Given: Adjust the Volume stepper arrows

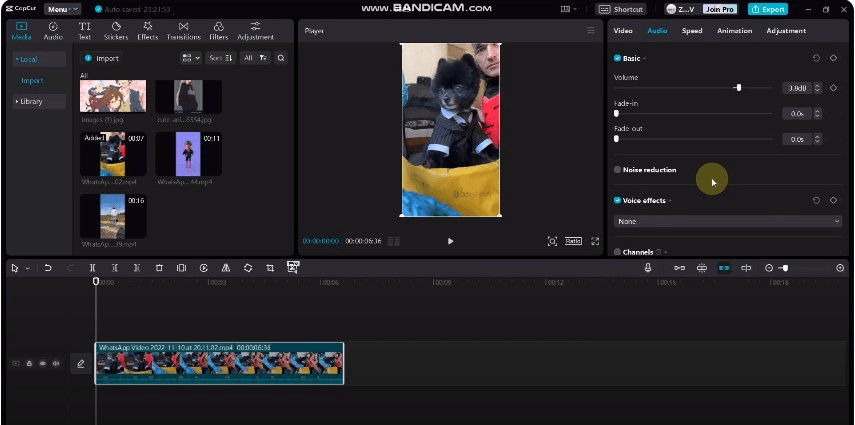Looking at the screenshot, I should tap(817, 88).
